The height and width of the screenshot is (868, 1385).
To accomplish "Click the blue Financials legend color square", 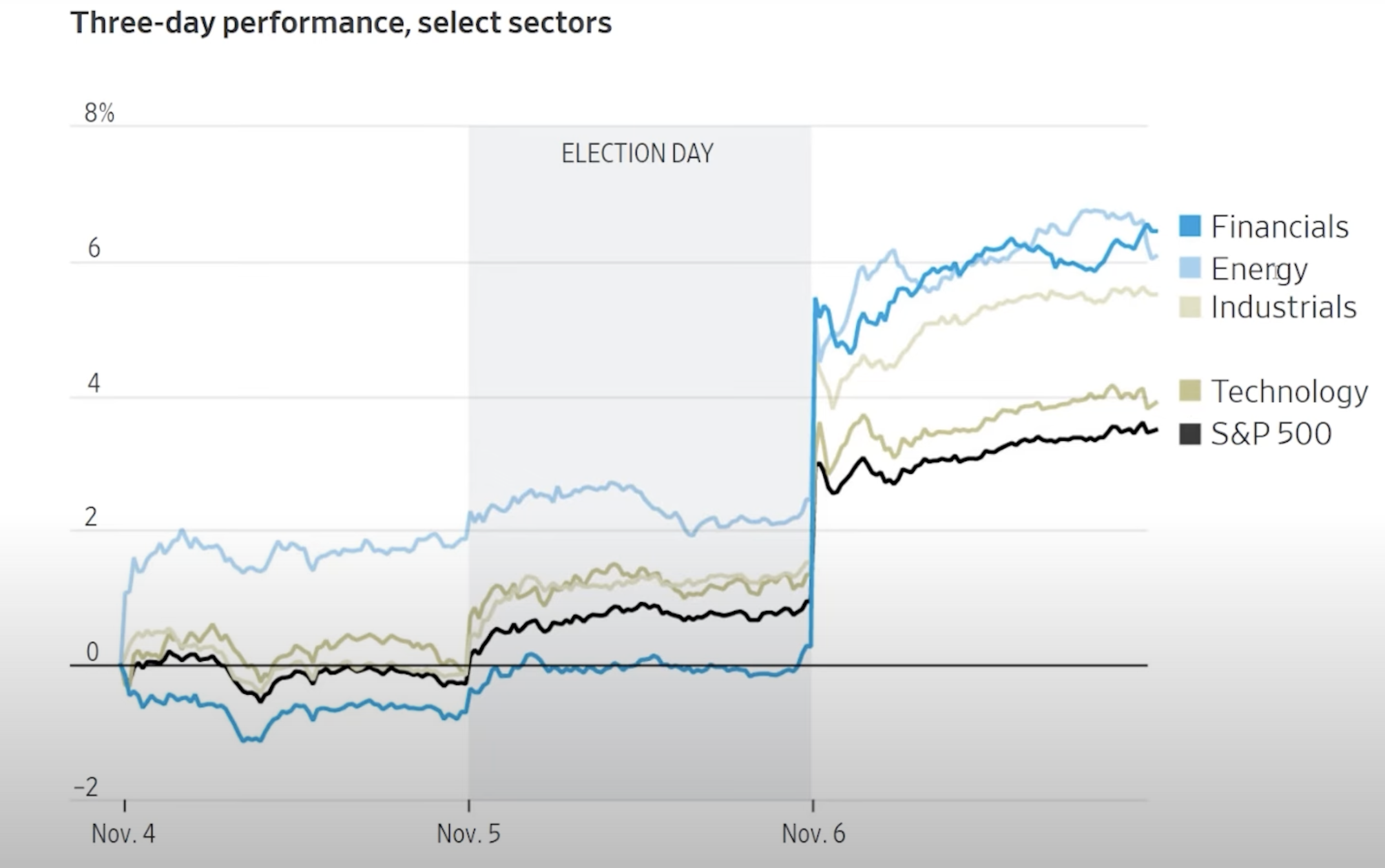I will [1190, 226].
